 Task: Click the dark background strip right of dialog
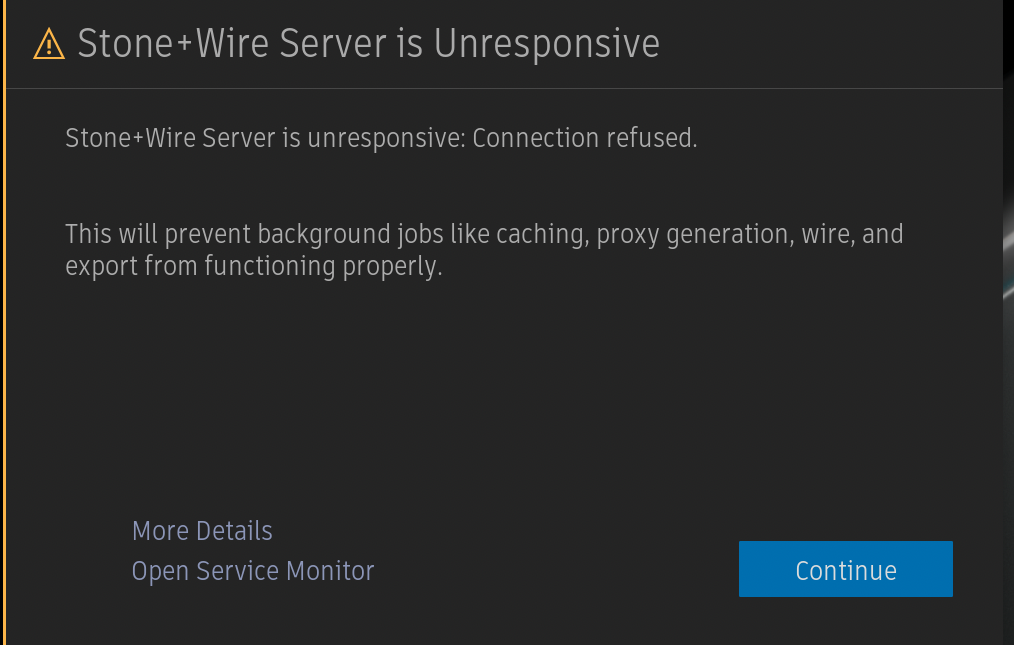1008,400
